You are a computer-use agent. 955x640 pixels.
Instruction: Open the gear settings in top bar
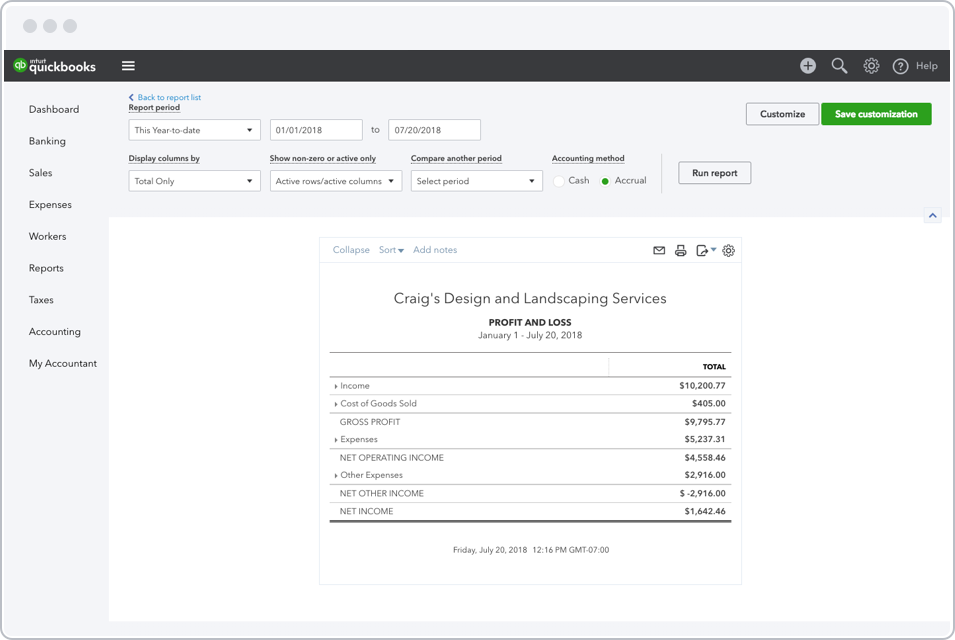(x=871, y=66)
